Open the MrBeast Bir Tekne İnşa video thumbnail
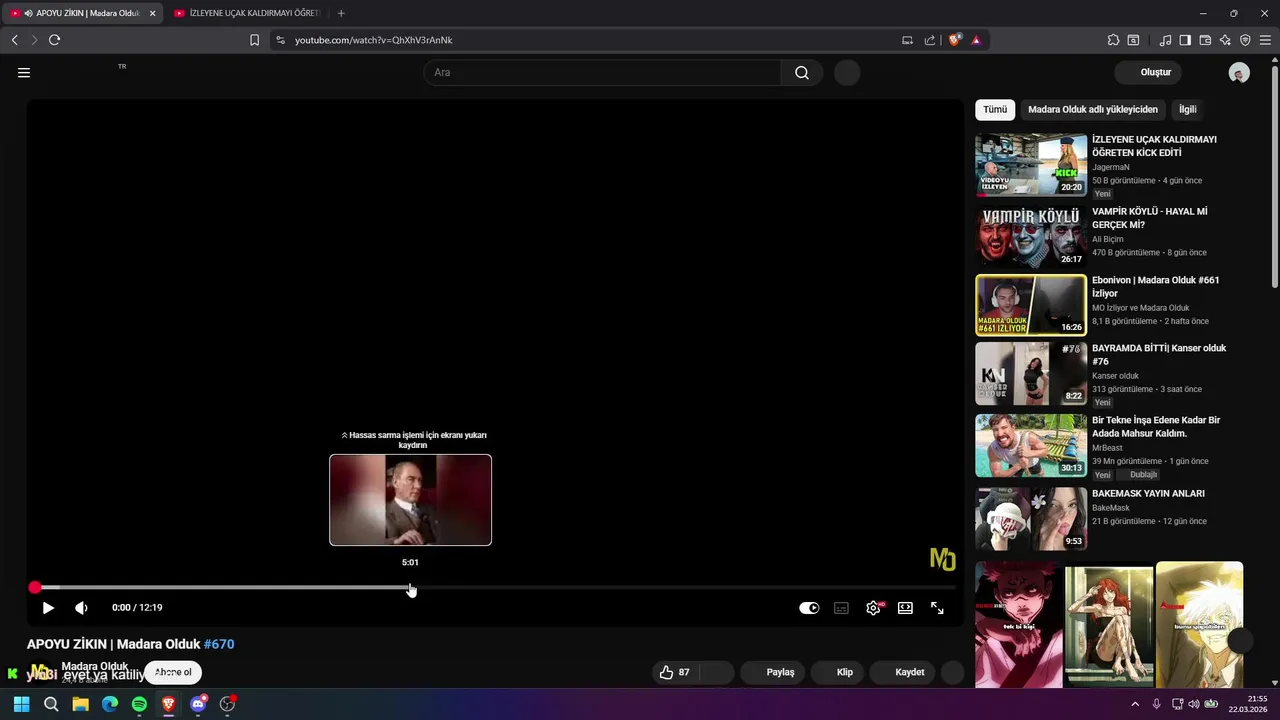 (x=1031, y=446)
